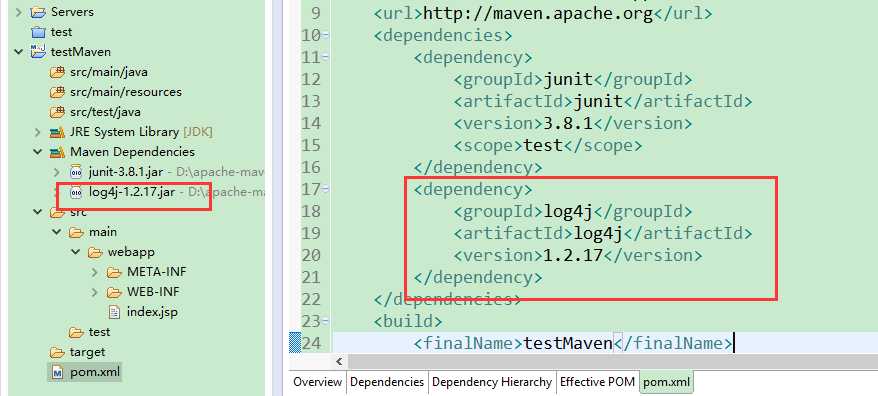Click the version value 1.2.17
Viewport: 878px width, 396px height.
pyautogui.click(x=573, y=255)
